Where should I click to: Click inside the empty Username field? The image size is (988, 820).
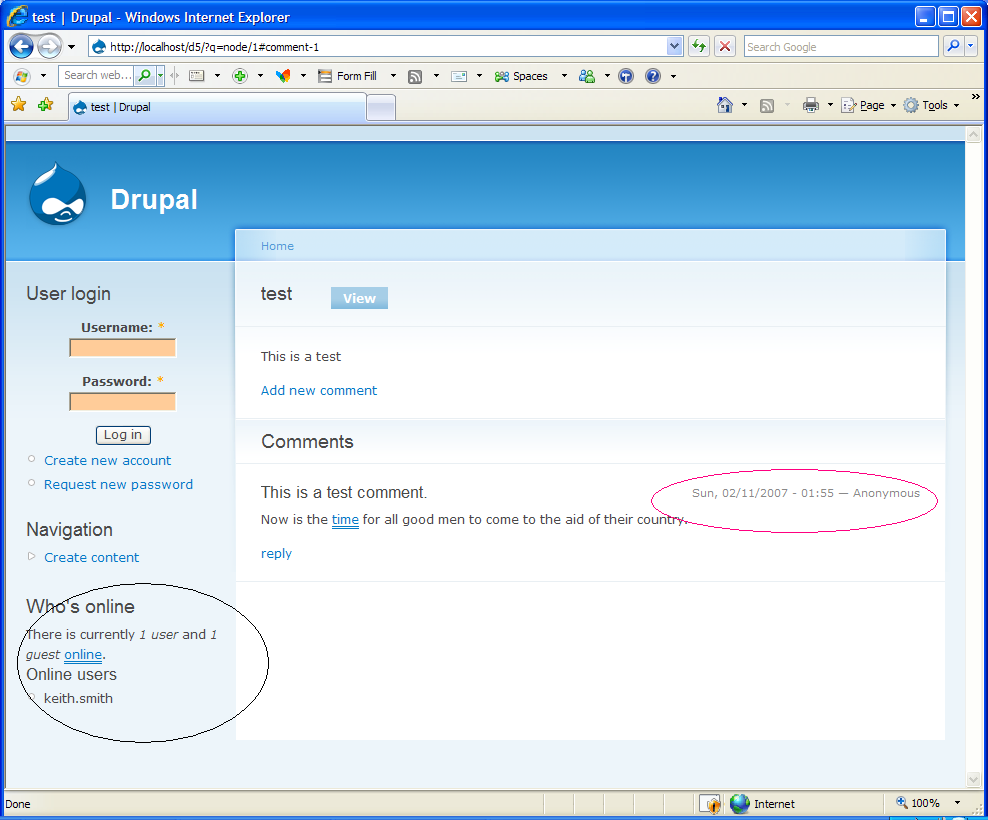point(122,347)
